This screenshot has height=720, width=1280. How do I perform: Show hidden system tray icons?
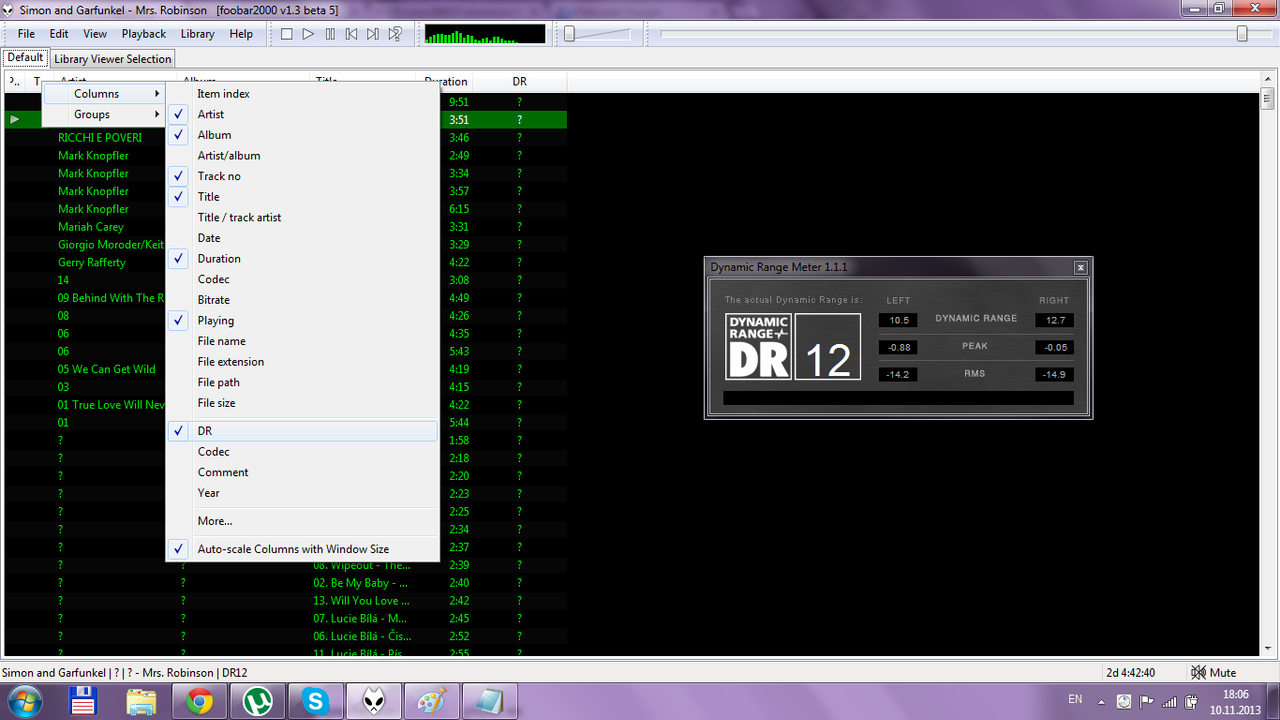point(1102,701)
